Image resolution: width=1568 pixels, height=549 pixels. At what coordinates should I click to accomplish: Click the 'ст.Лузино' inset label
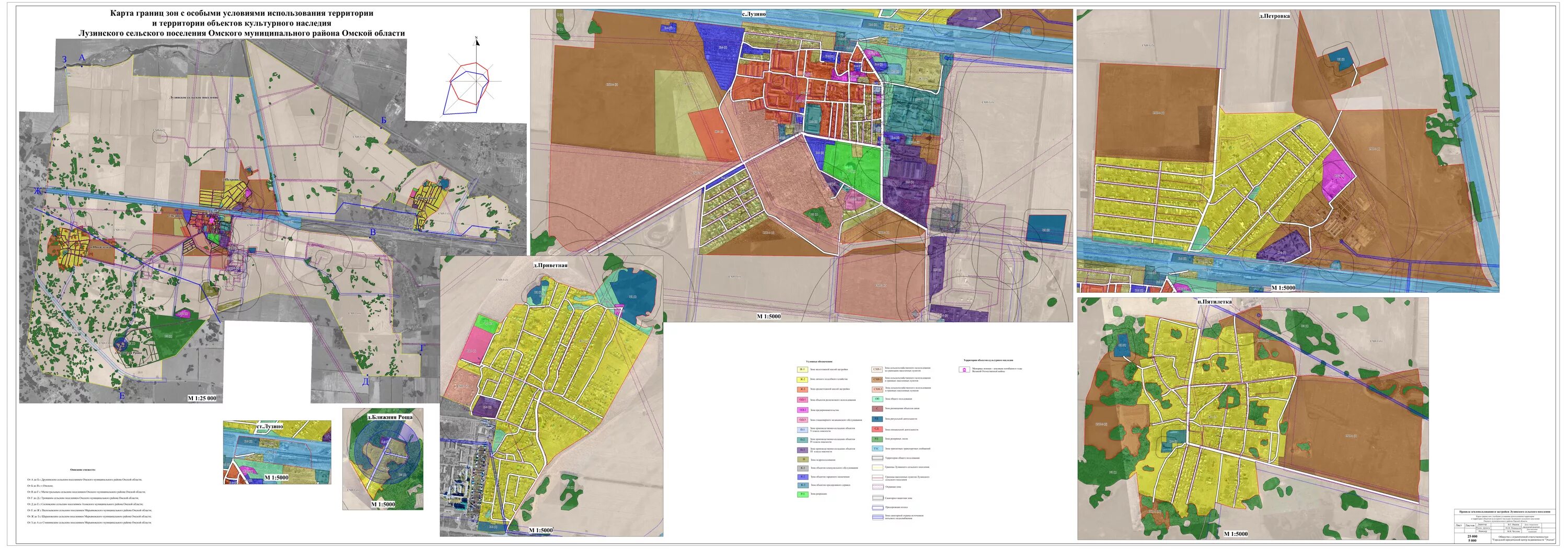(x=269, y=426)
